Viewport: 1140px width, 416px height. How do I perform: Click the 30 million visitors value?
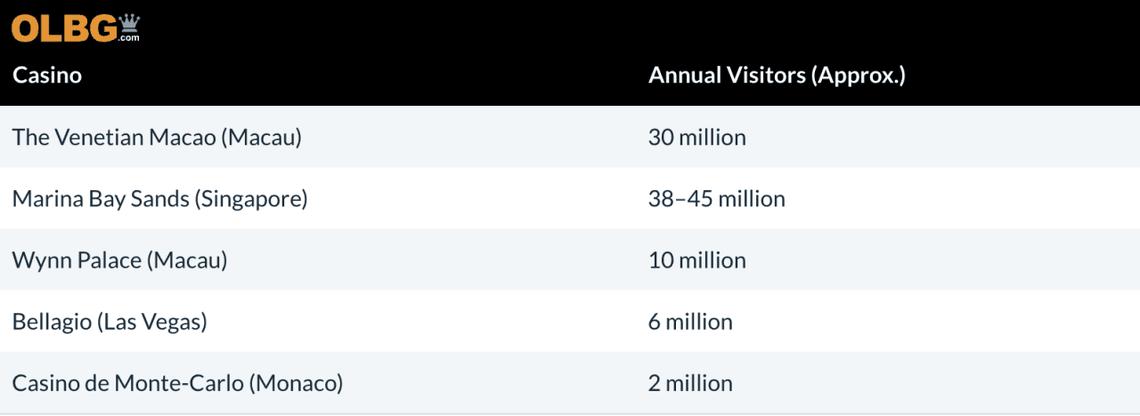pyautogui.click(x=697, y=137)
